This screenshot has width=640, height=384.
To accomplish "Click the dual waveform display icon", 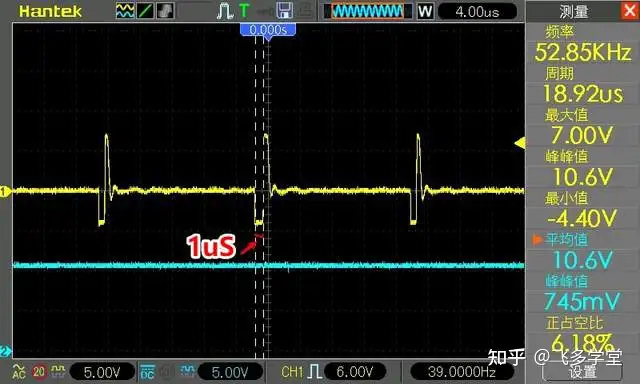I will 124,11.
